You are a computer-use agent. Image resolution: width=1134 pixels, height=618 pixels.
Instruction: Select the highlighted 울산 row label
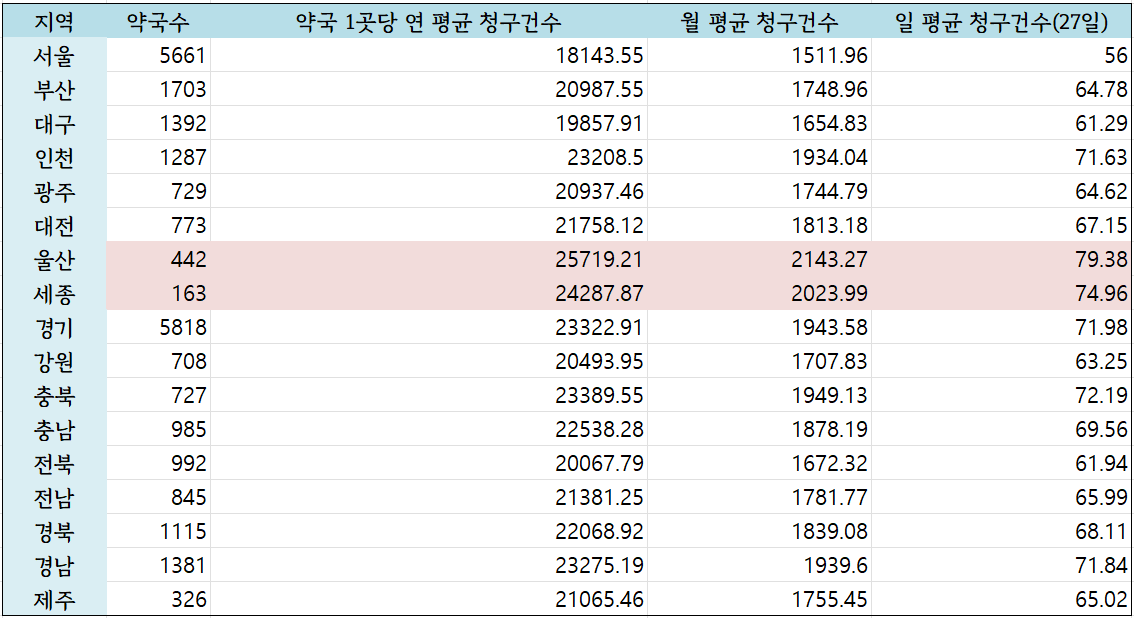pos(54,260)
